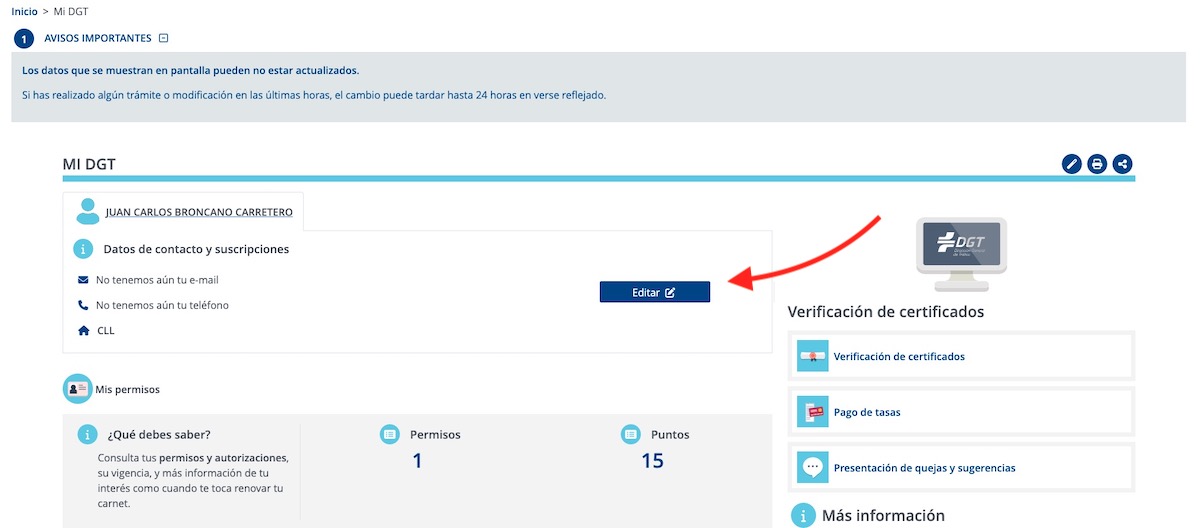The image size is (1200, 528).
Task: Click the user avatar icon beside the name
Action: tap(88, 212)
